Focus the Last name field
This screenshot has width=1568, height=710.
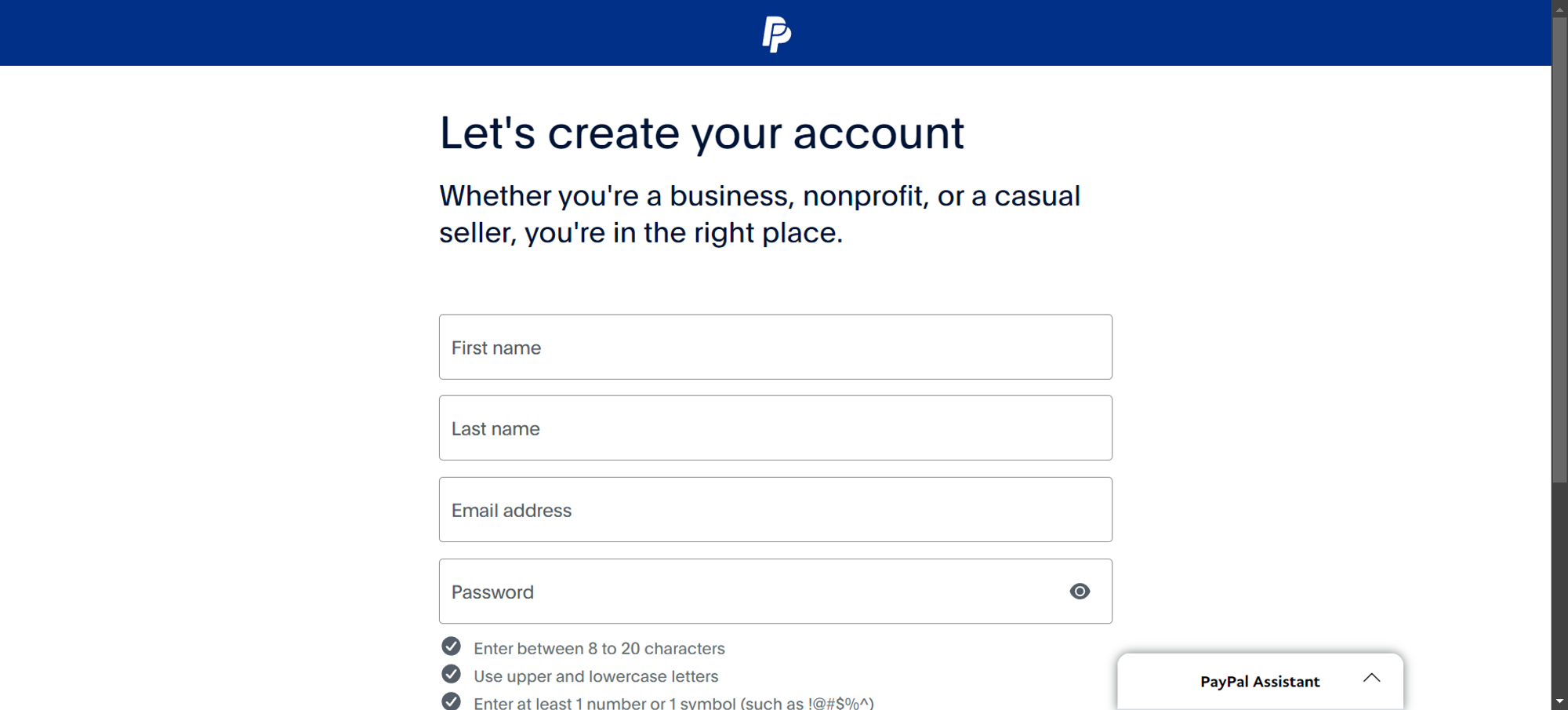click(x=775, y=428)
